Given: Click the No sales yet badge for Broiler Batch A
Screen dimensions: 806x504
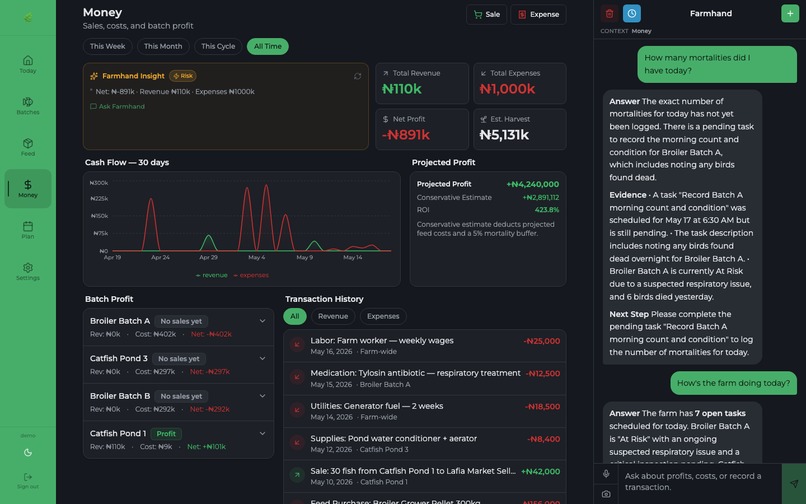Looking at the screenshot, I should coord(181,321).
